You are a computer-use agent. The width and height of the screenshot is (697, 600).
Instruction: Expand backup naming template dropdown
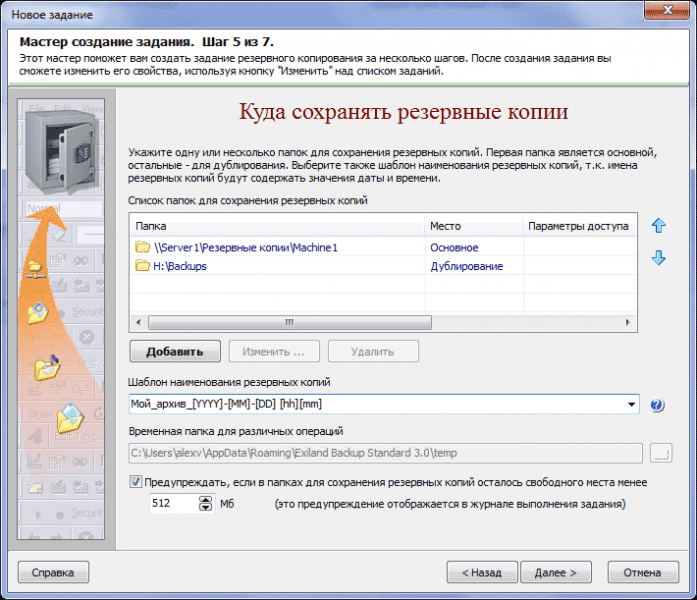pos(631,404)
